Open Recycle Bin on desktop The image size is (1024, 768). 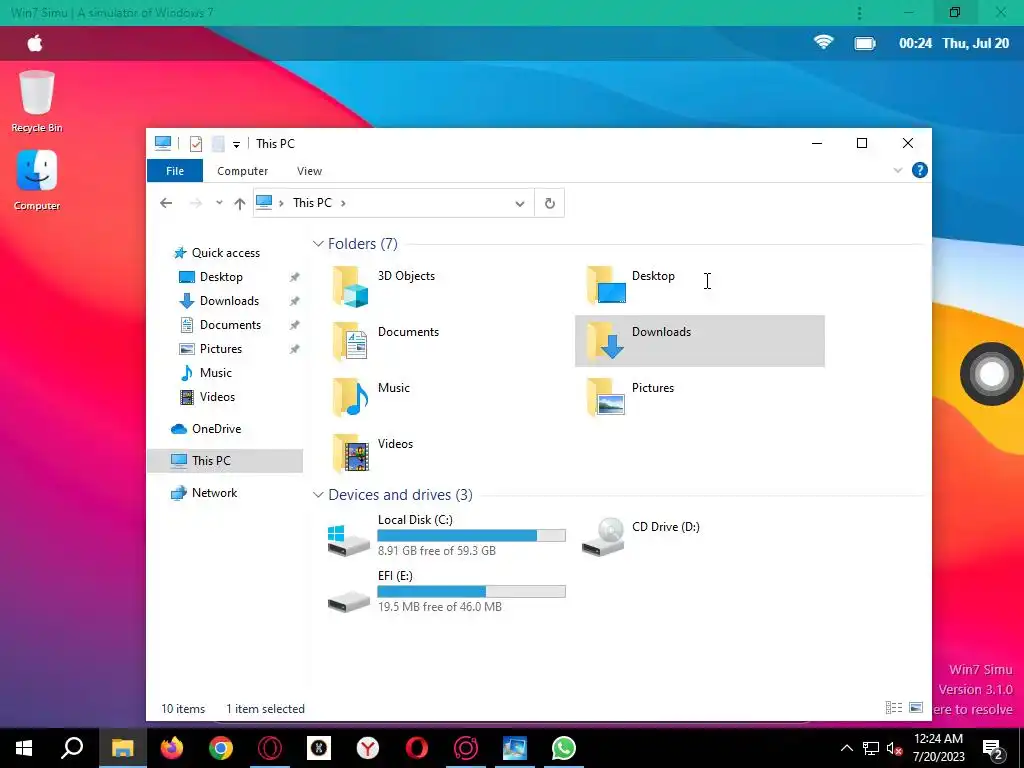37,101
